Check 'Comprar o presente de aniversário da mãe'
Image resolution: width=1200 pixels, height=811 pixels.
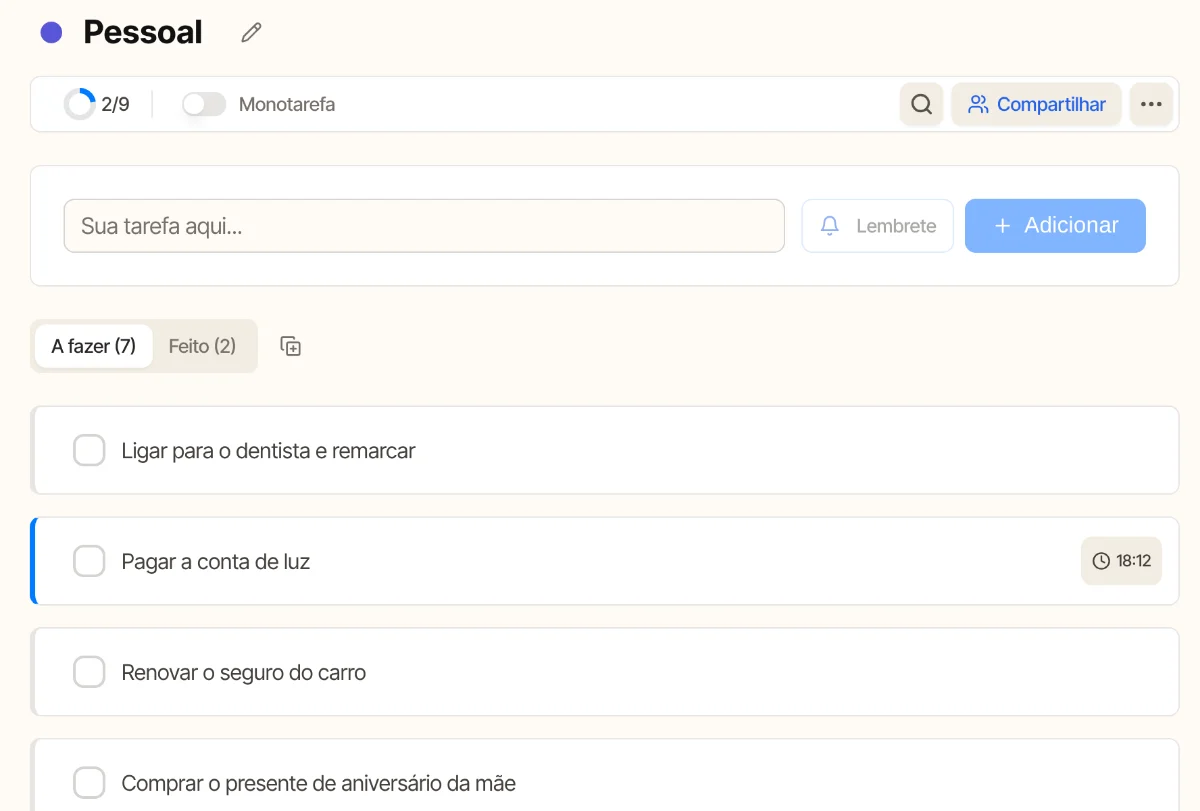pyautogui.click(x=89, y=783)
